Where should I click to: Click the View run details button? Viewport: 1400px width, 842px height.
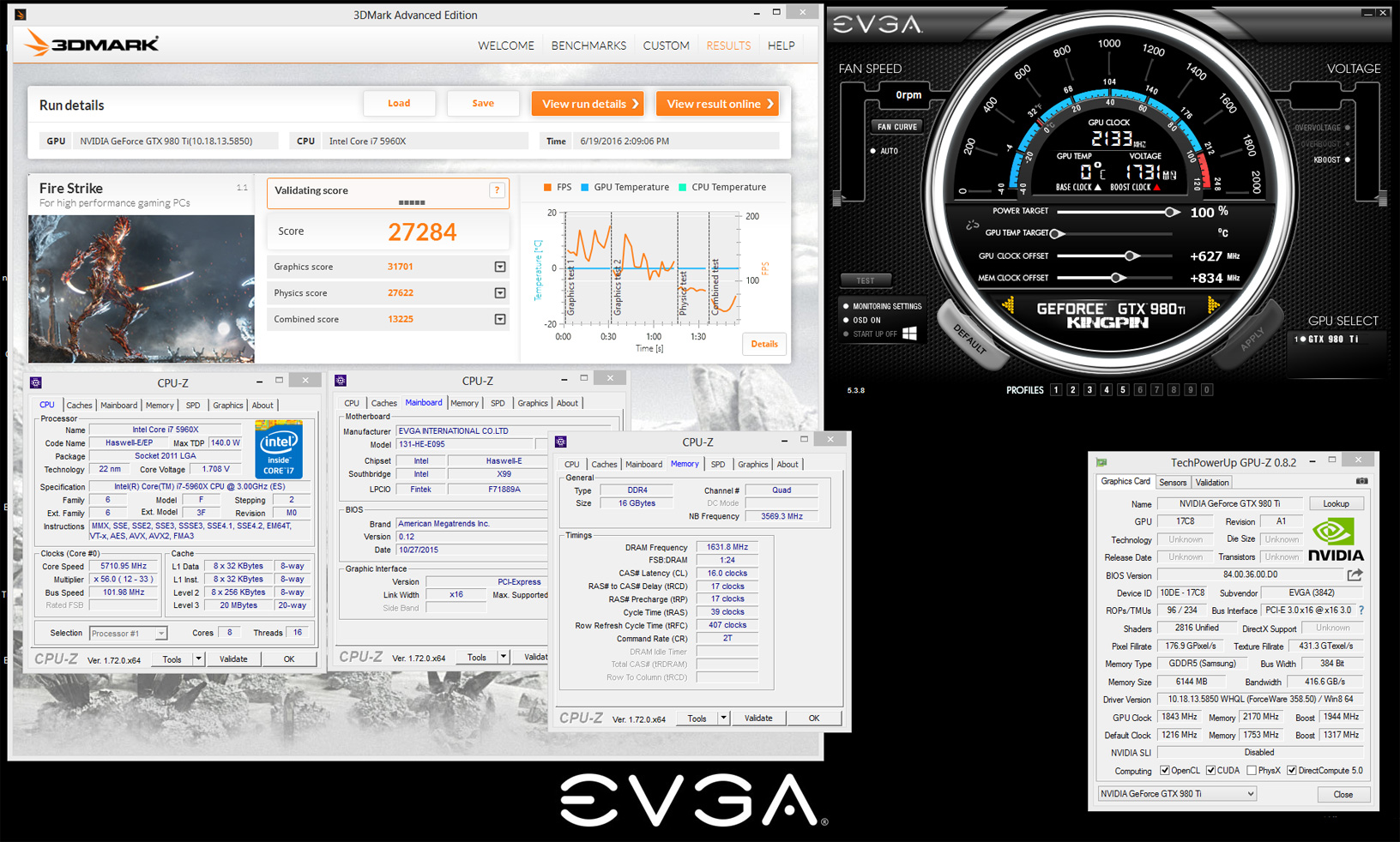(588, 104)
